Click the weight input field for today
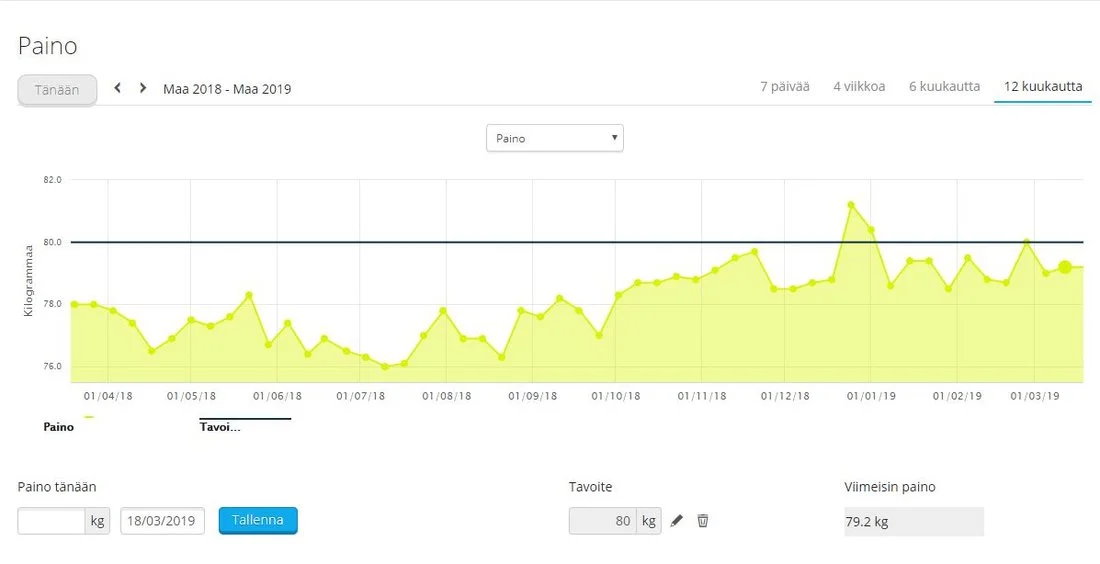1100x564 pixels. coord(51,521)
